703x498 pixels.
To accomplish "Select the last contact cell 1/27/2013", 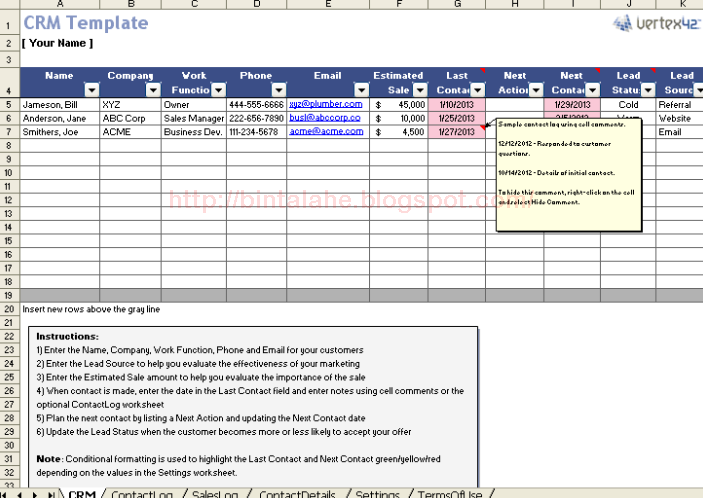I will coord(456,132).
